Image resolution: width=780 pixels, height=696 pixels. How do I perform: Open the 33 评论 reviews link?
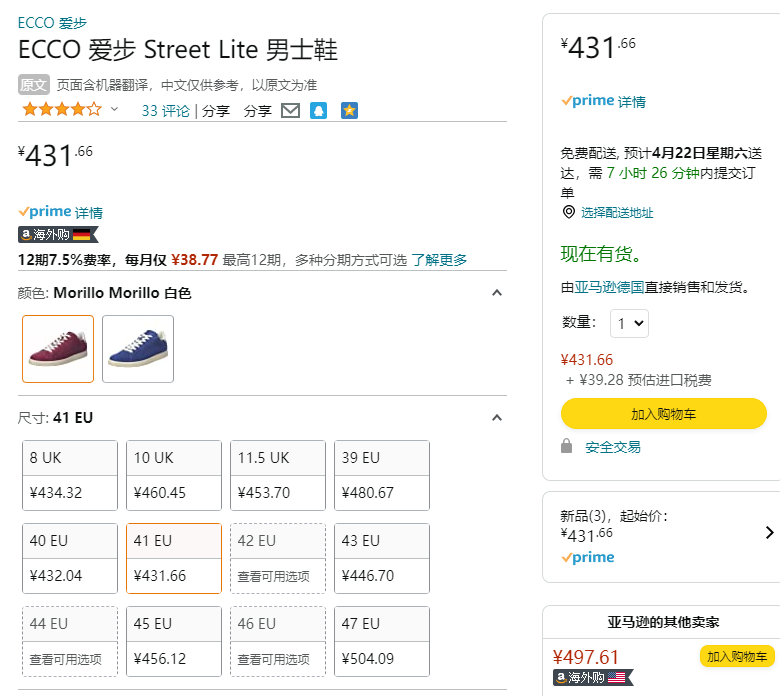(x=165, y=110)
